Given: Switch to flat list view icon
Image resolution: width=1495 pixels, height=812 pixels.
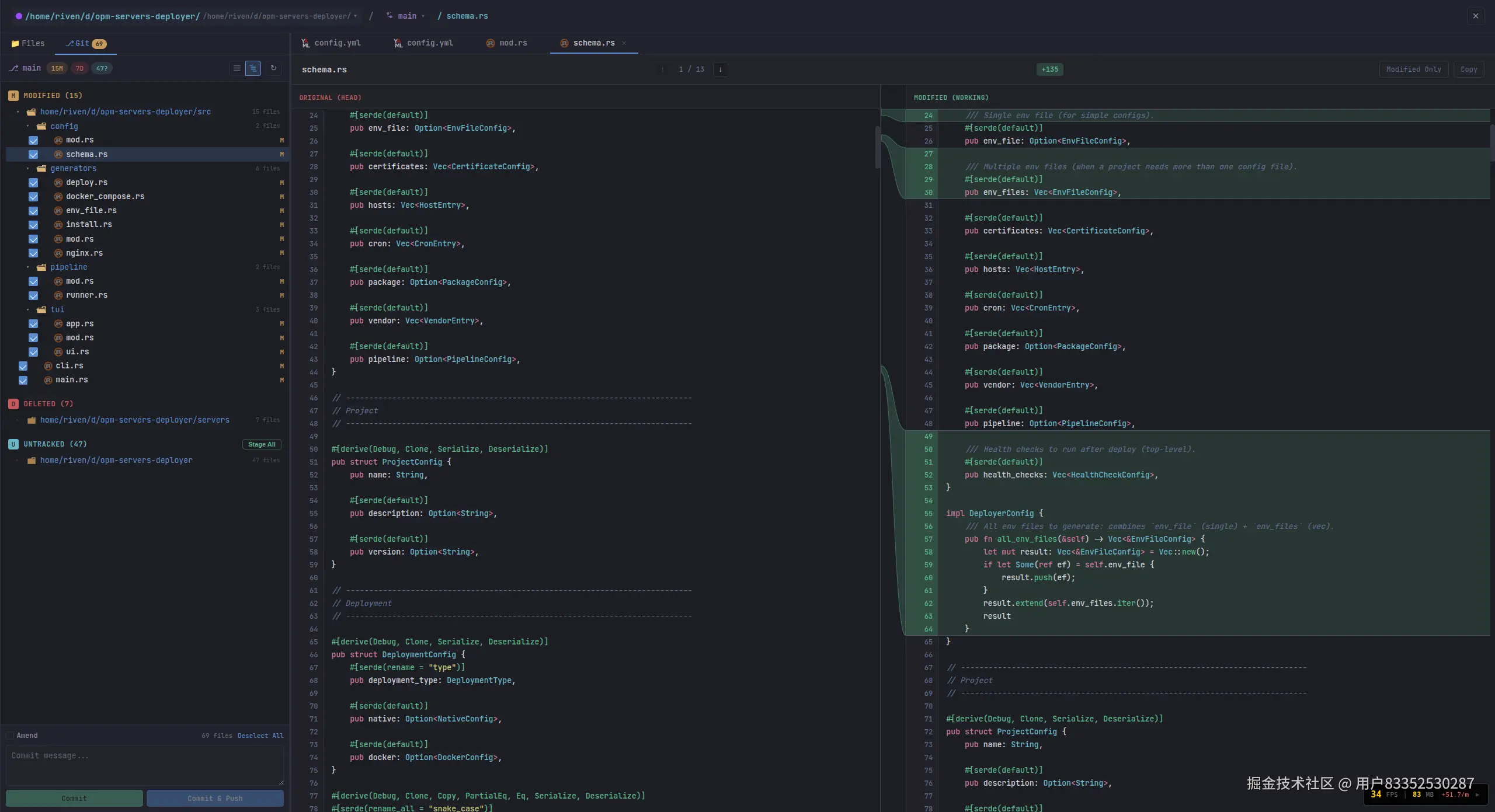Looking at the screenshot, I should pyautogui.click(x=237, y=68).
